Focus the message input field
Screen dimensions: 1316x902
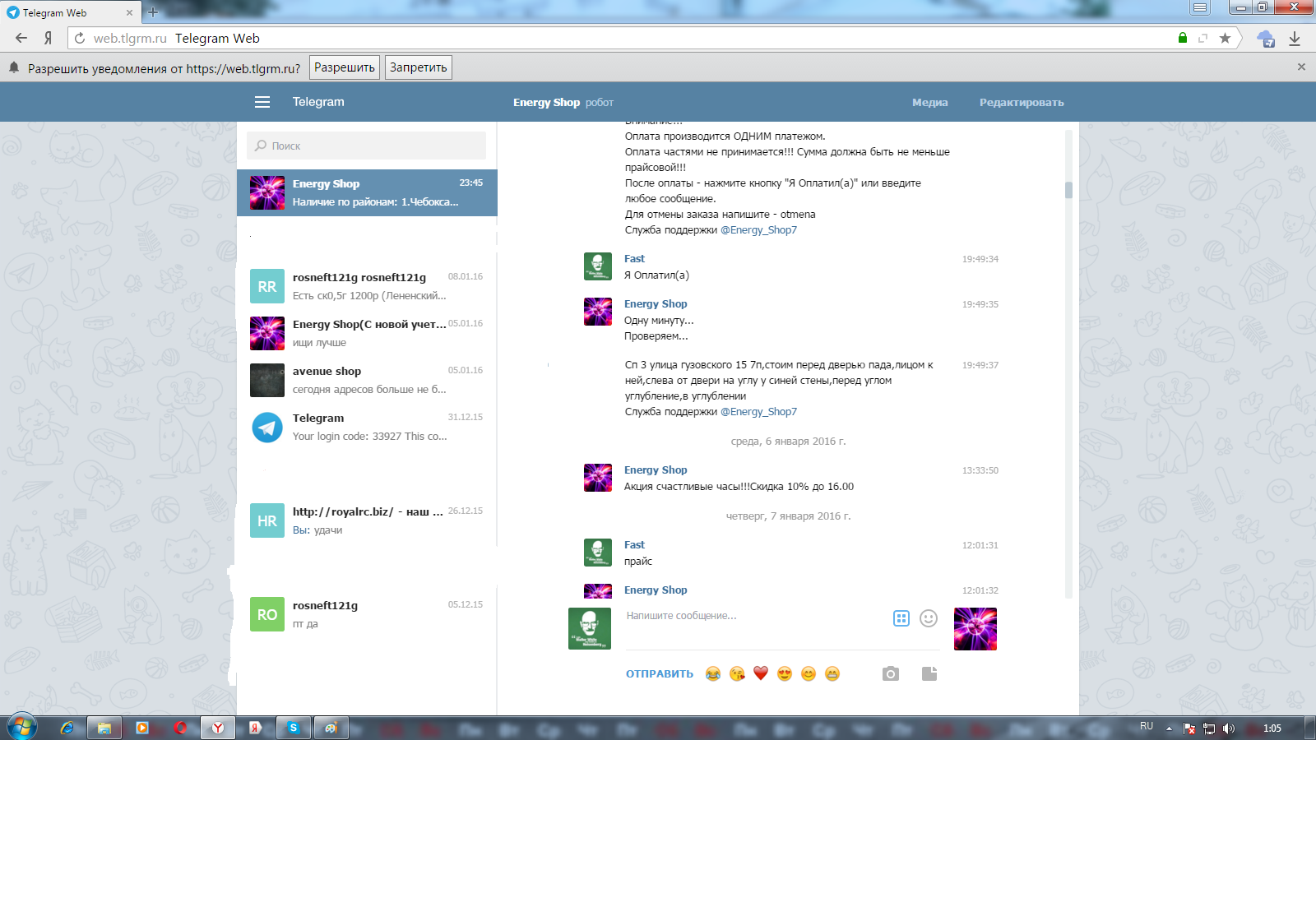781,629
